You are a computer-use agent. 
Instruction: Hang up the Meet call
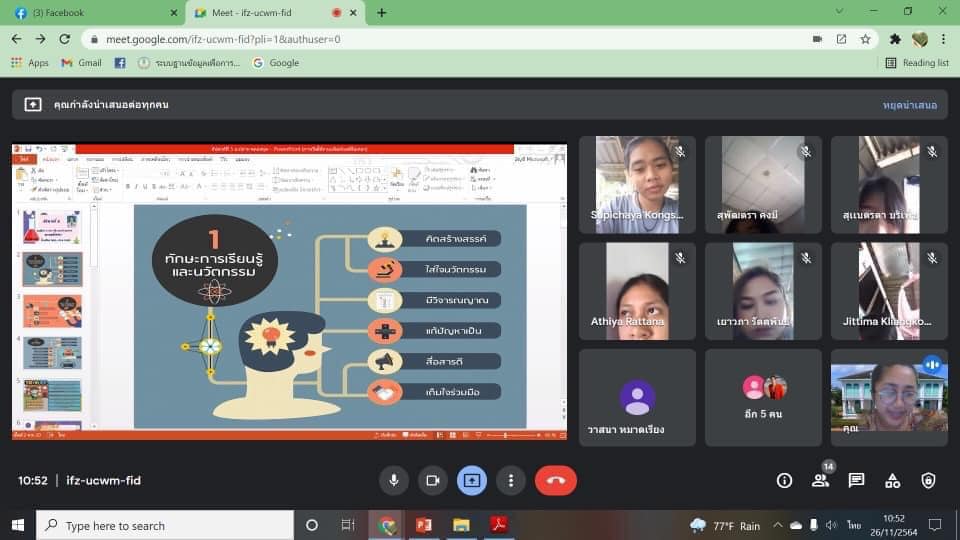pos(555,480)
